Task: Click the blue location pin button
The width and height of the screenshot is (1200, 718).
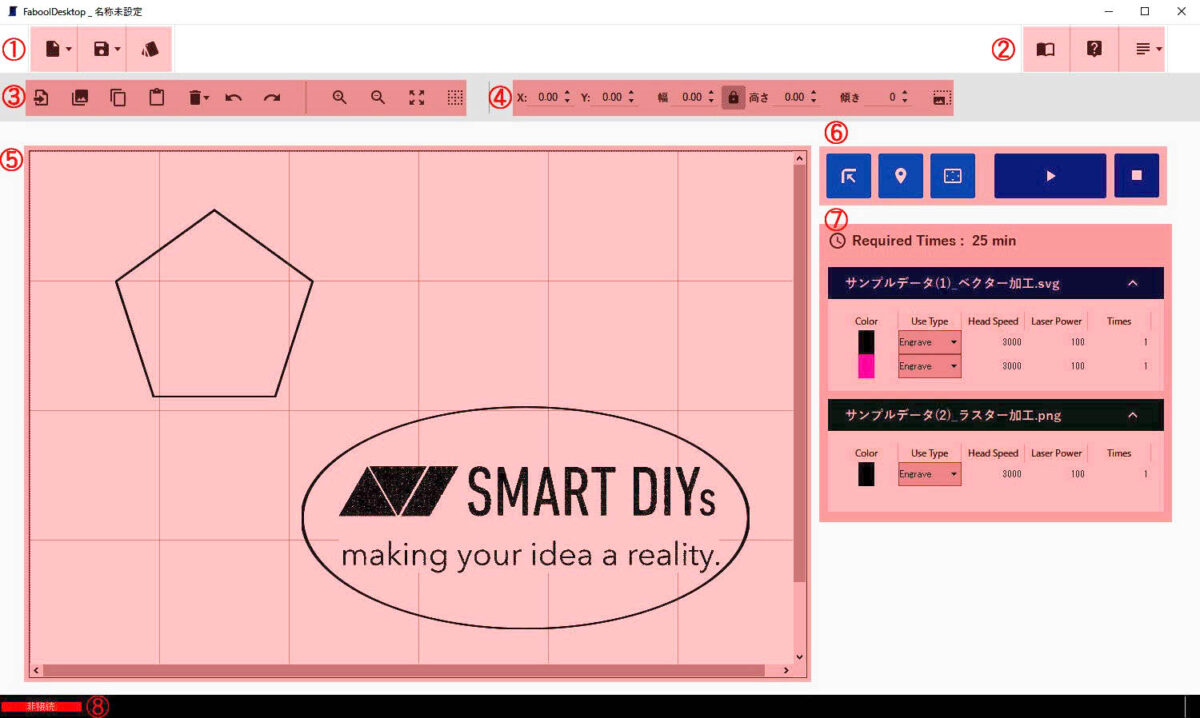Action: (x=901, y=176)
